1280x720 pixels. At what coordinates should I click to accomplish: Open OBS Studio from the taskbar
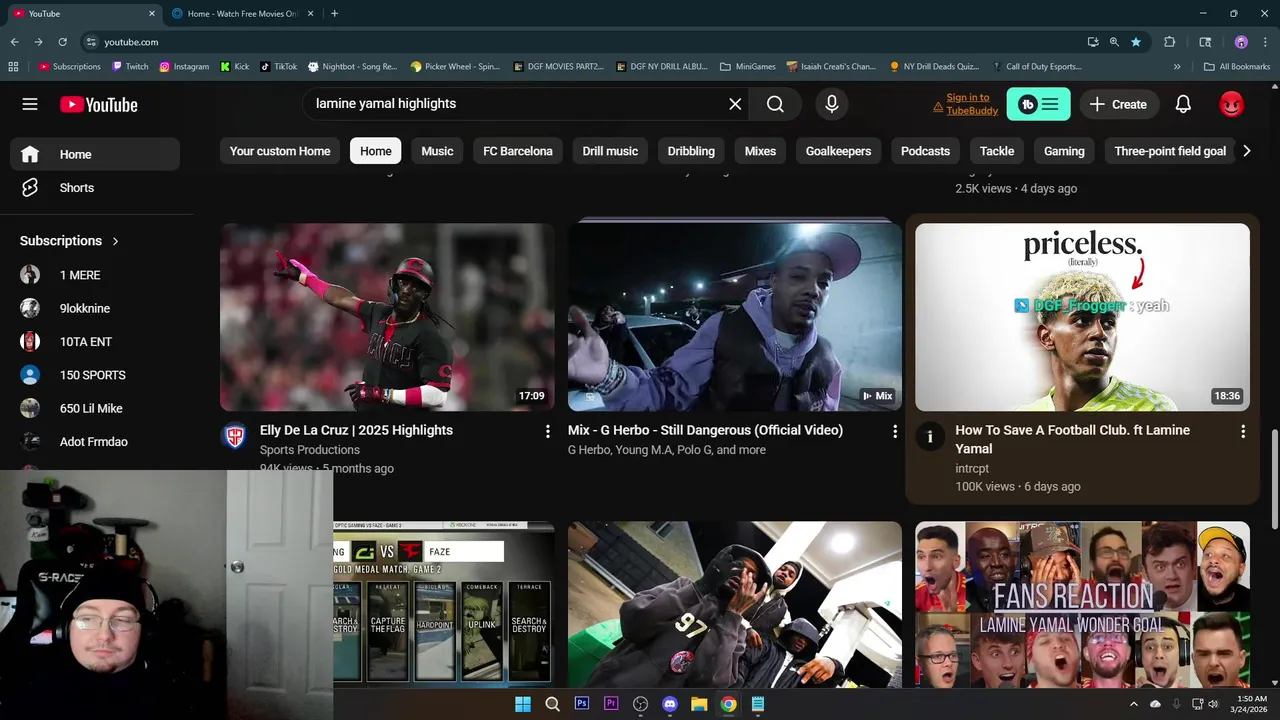click(641, 704)
